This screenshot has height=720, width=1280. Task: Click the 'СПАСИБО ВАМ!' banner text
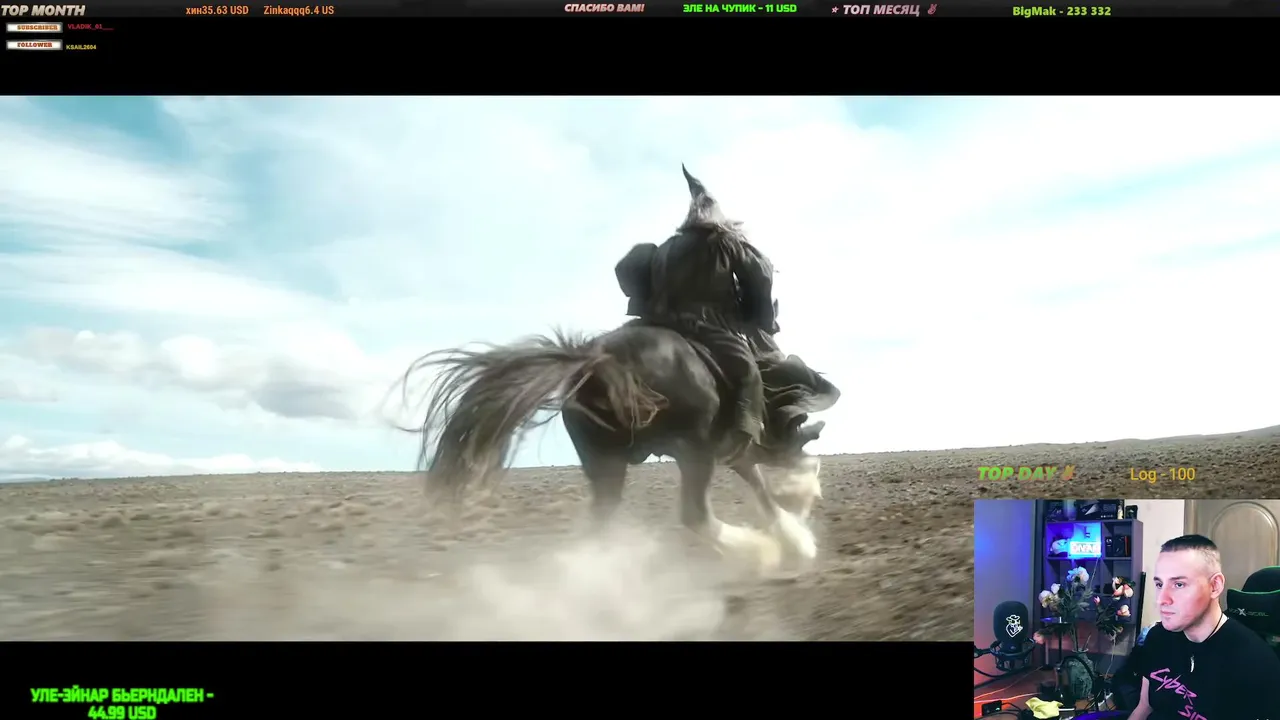(x=604, y=8)
